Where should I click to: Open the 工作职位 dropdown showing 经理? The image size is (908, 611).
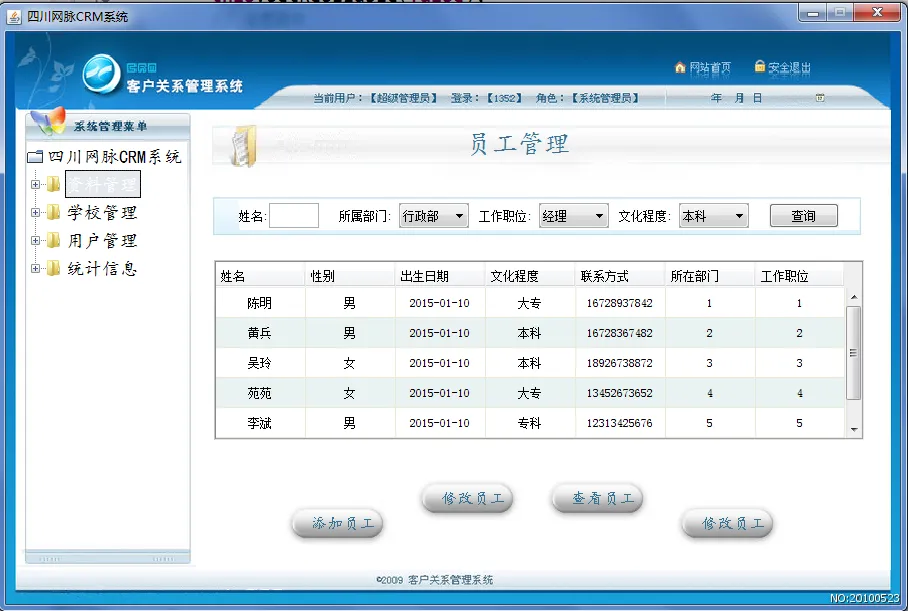click(x=573, y=216)
